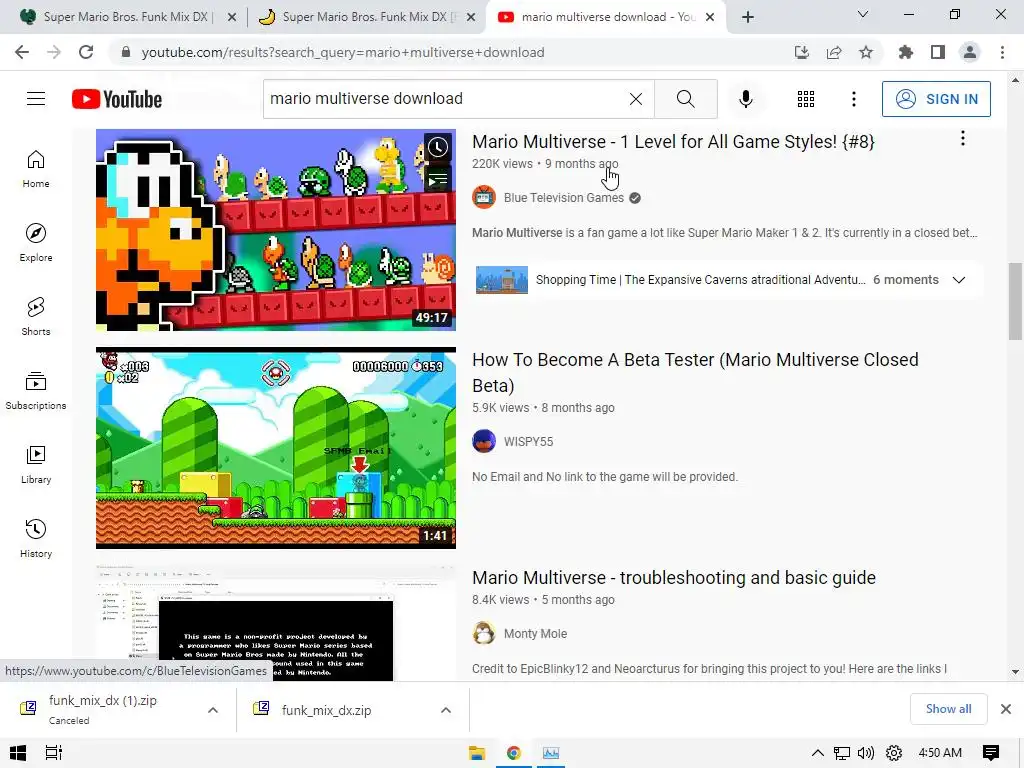
Task: Open How To Become A Beta Tester video title
Action: click(695, 372)
